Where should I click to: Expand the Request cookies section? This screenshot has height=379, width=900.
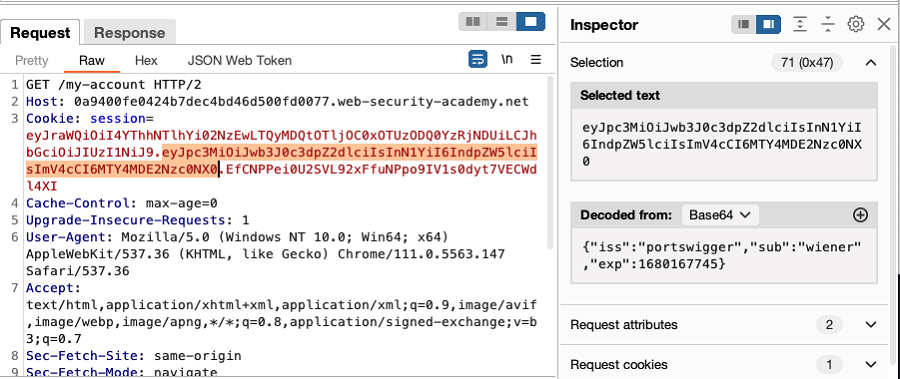871,365
